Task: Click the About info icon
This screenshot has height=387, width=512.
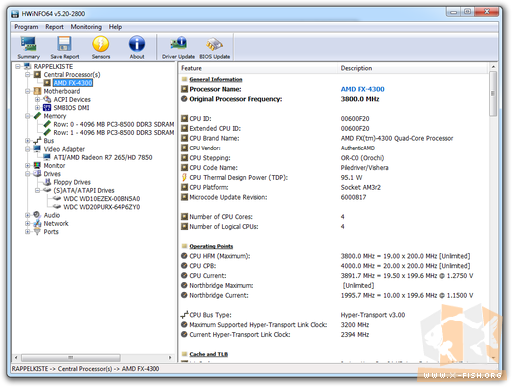Action: pos(137,48)
